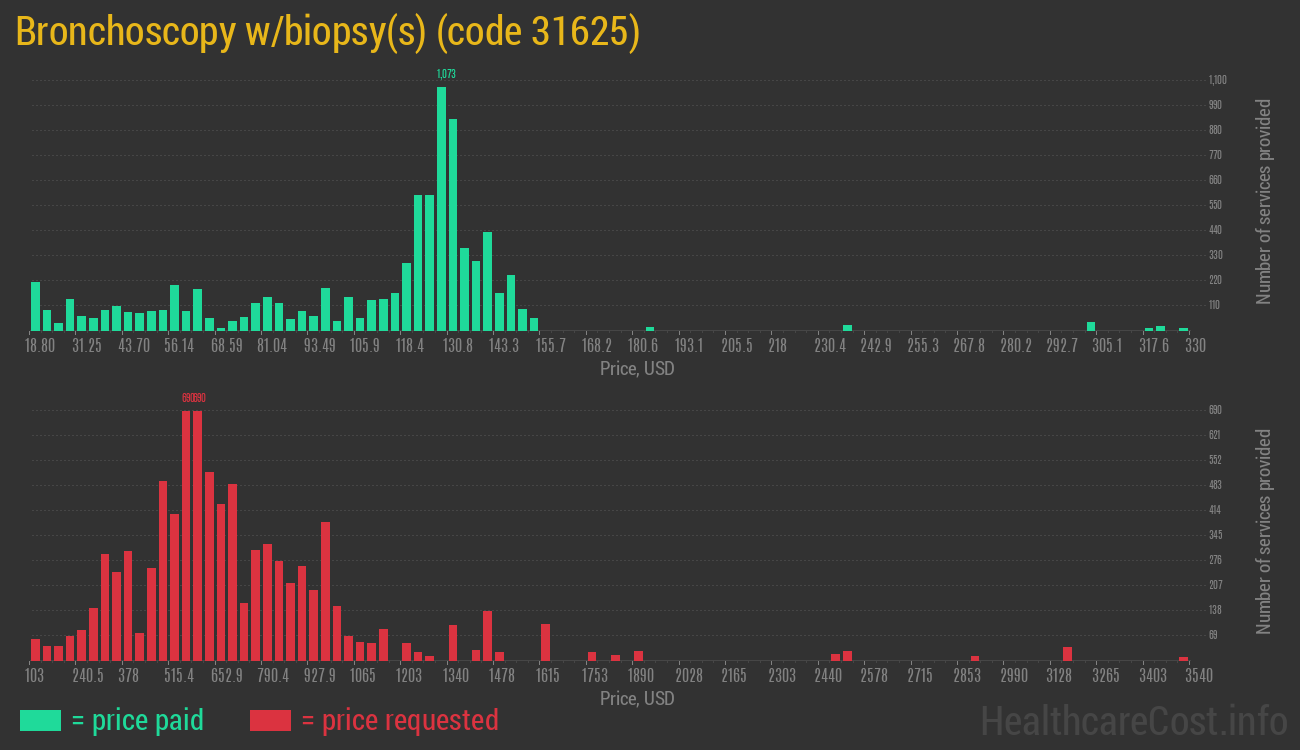Click the 1,100 y-axis tick label
Screen dimensions: 1300x750
pos(1217,80)
